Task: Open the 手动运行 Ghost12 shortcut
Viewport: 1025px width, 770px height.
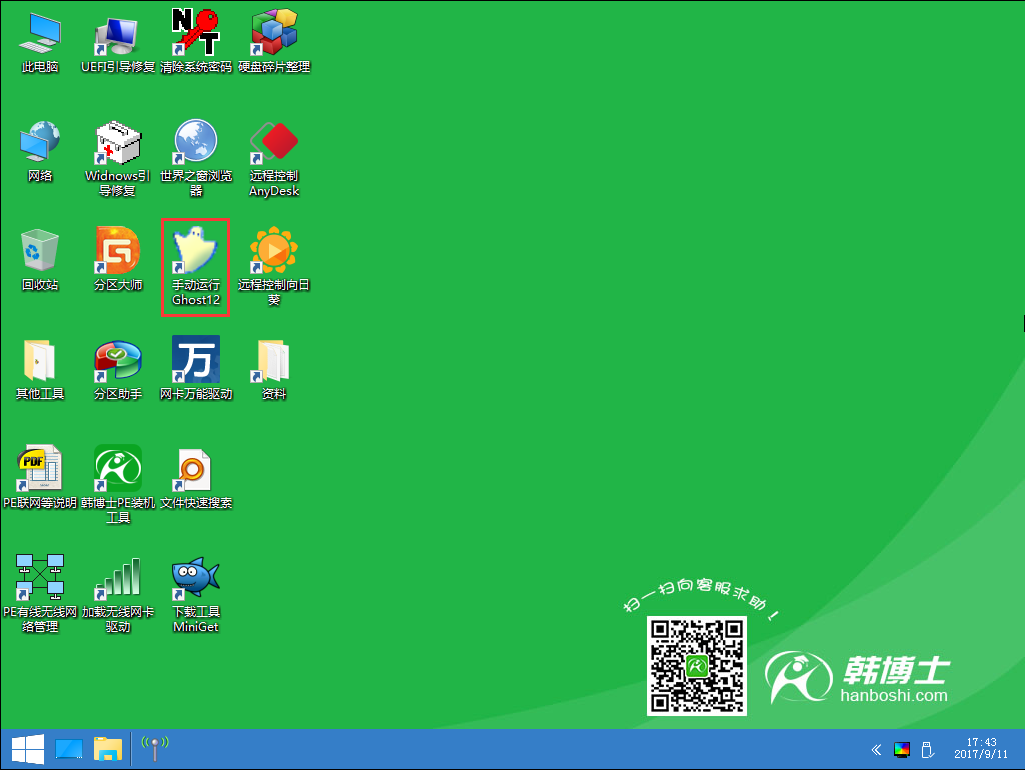Action: [x=196, y=252]
